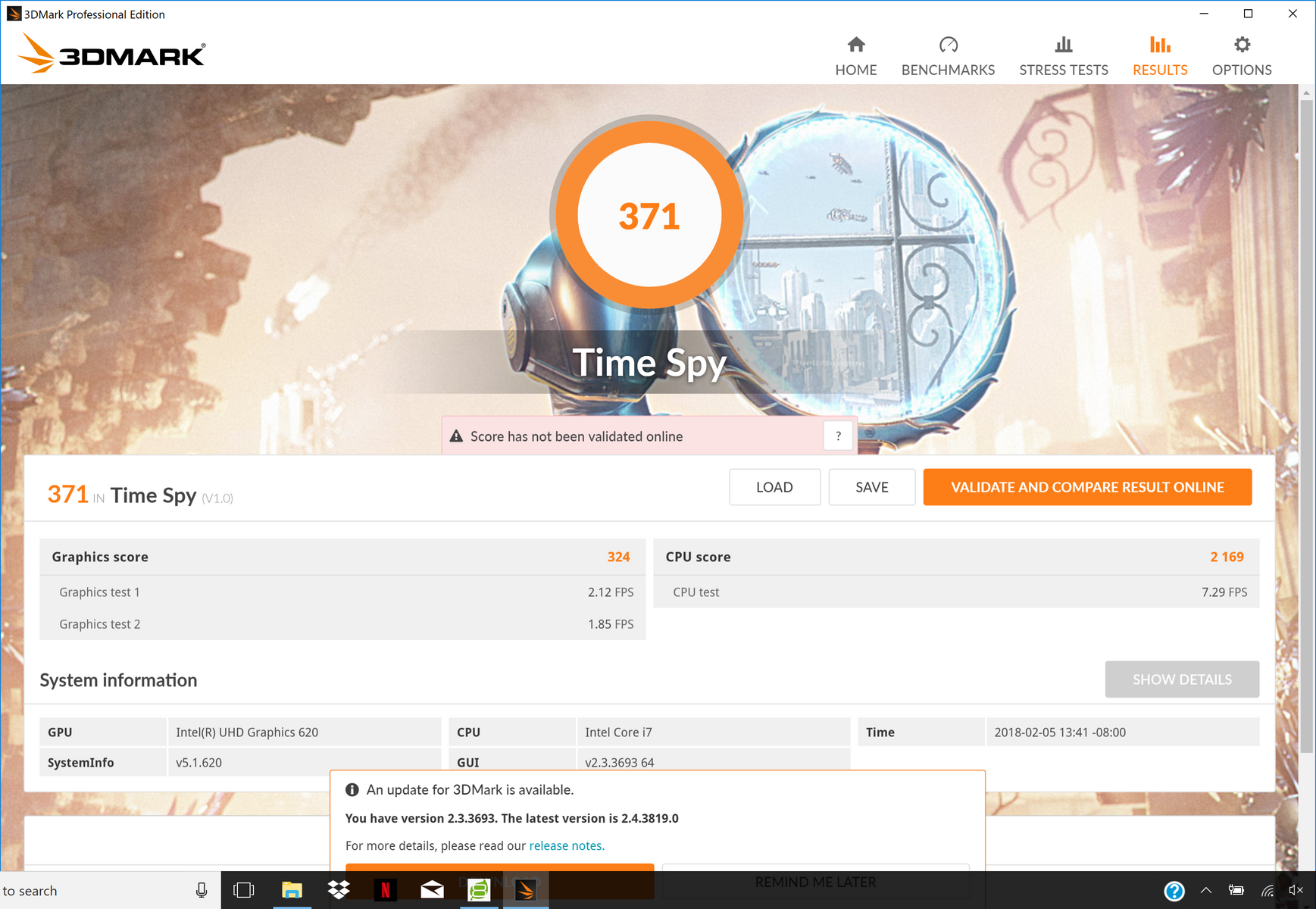The image size is (1316, 909).
Task: Switch to the Results tab
Action: point(1159,57)
